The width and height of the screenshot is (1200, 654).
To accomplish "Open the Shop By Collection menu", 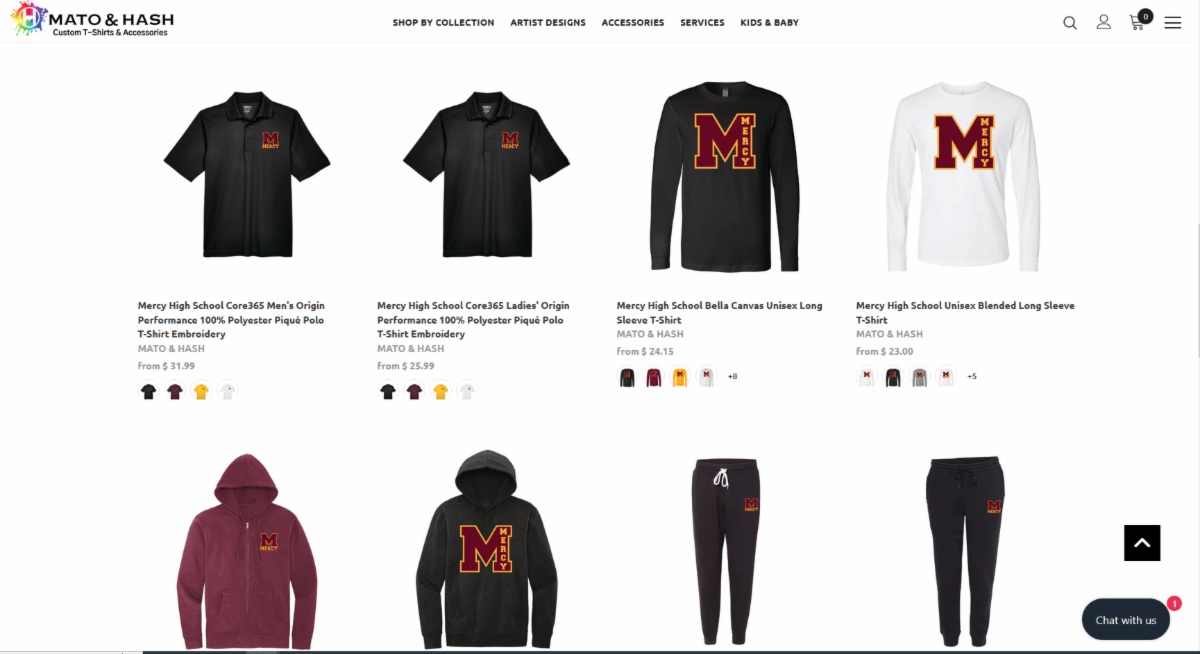I will [443, 22].
